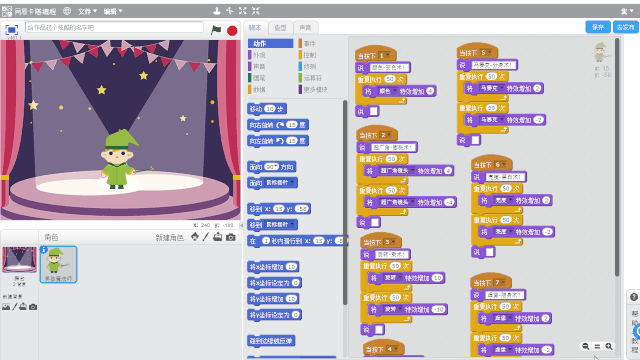
Task: Select the shrink sprite tool
Action: [256, 11]
